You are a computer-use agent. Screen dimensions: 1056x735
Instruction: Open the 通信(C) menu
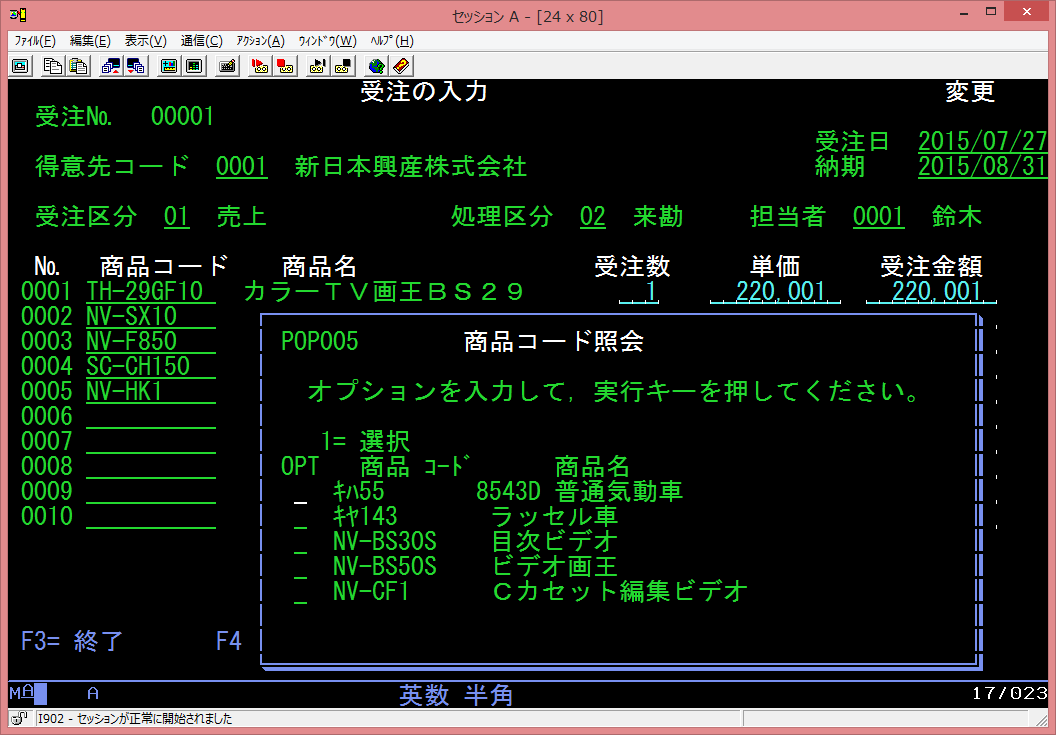[x=201, y=41]
